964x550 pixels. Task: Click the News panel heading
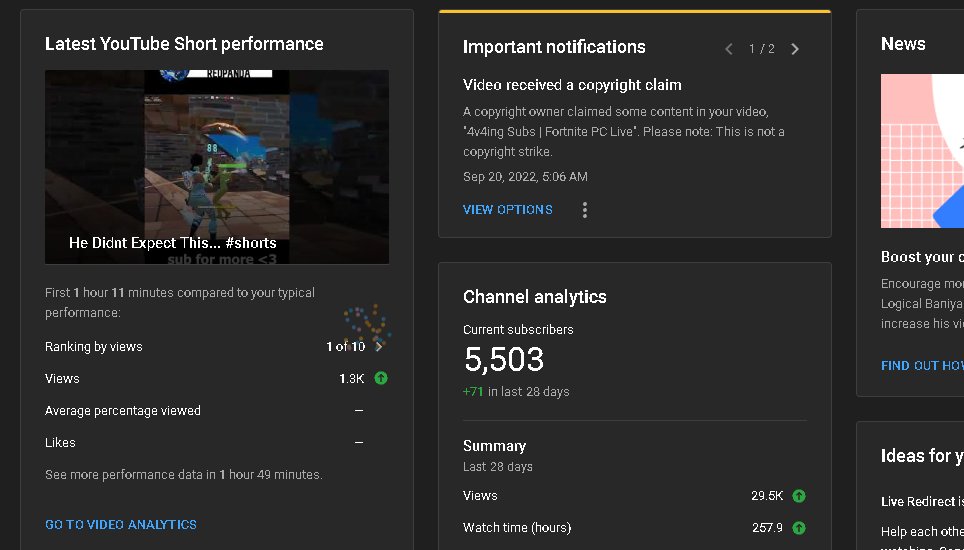[x=903, y=44]
